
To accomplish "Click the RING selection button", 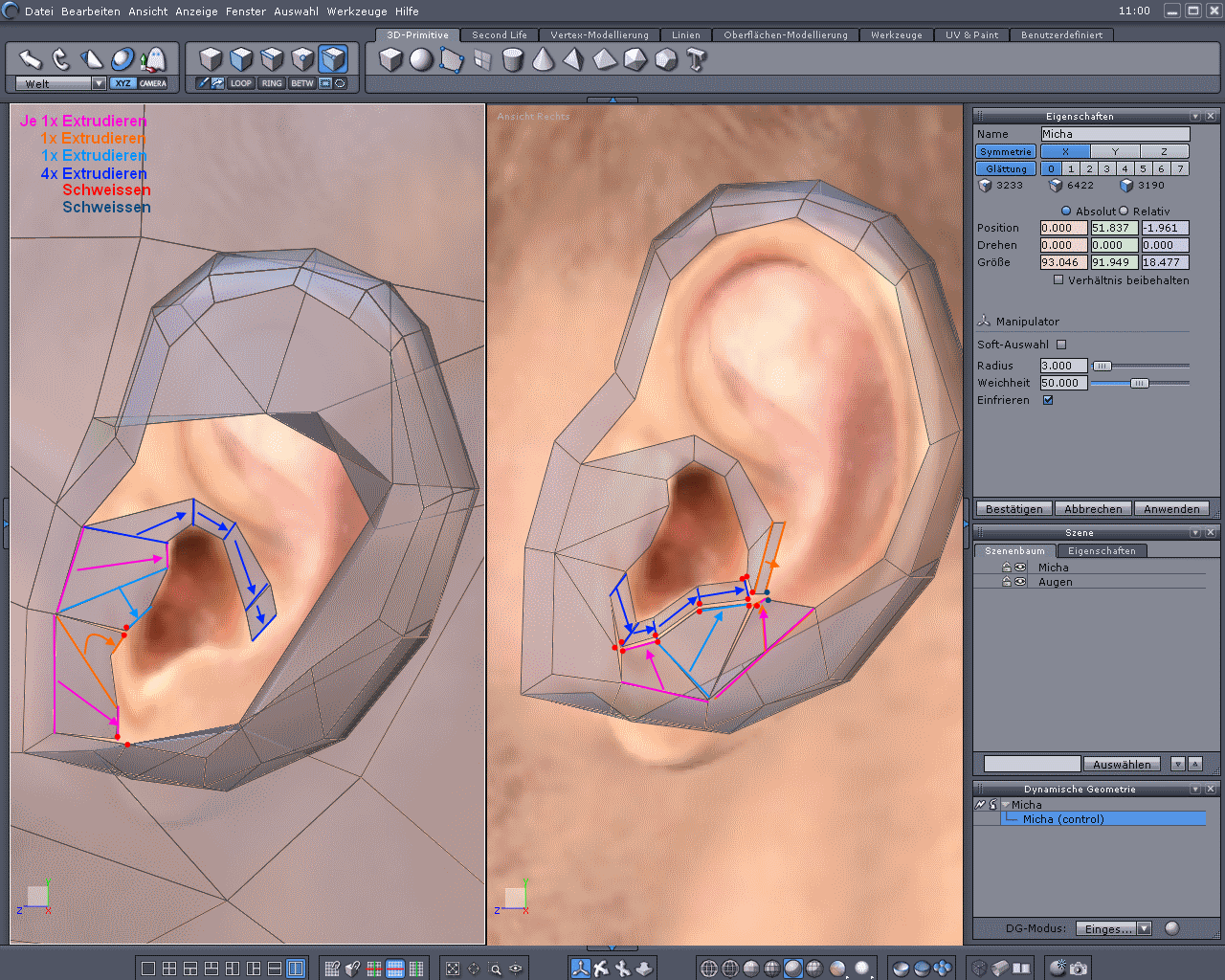I will [272, 83].
